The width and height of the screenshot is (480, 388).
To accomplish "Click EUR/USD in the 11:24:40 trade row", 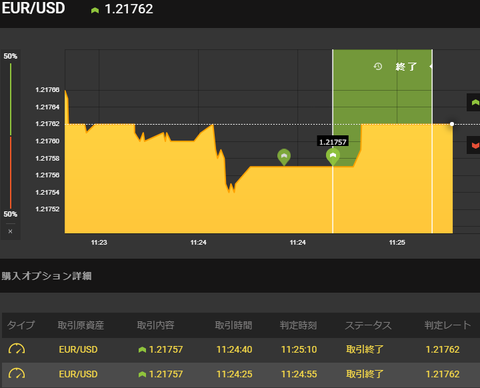I will [x=78, y=349].
